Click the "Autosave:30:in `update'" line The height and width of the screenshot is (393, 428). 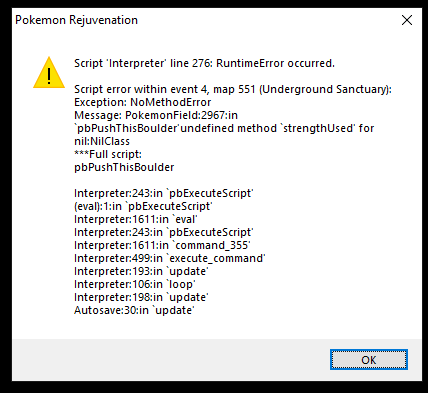click(134, 310)
